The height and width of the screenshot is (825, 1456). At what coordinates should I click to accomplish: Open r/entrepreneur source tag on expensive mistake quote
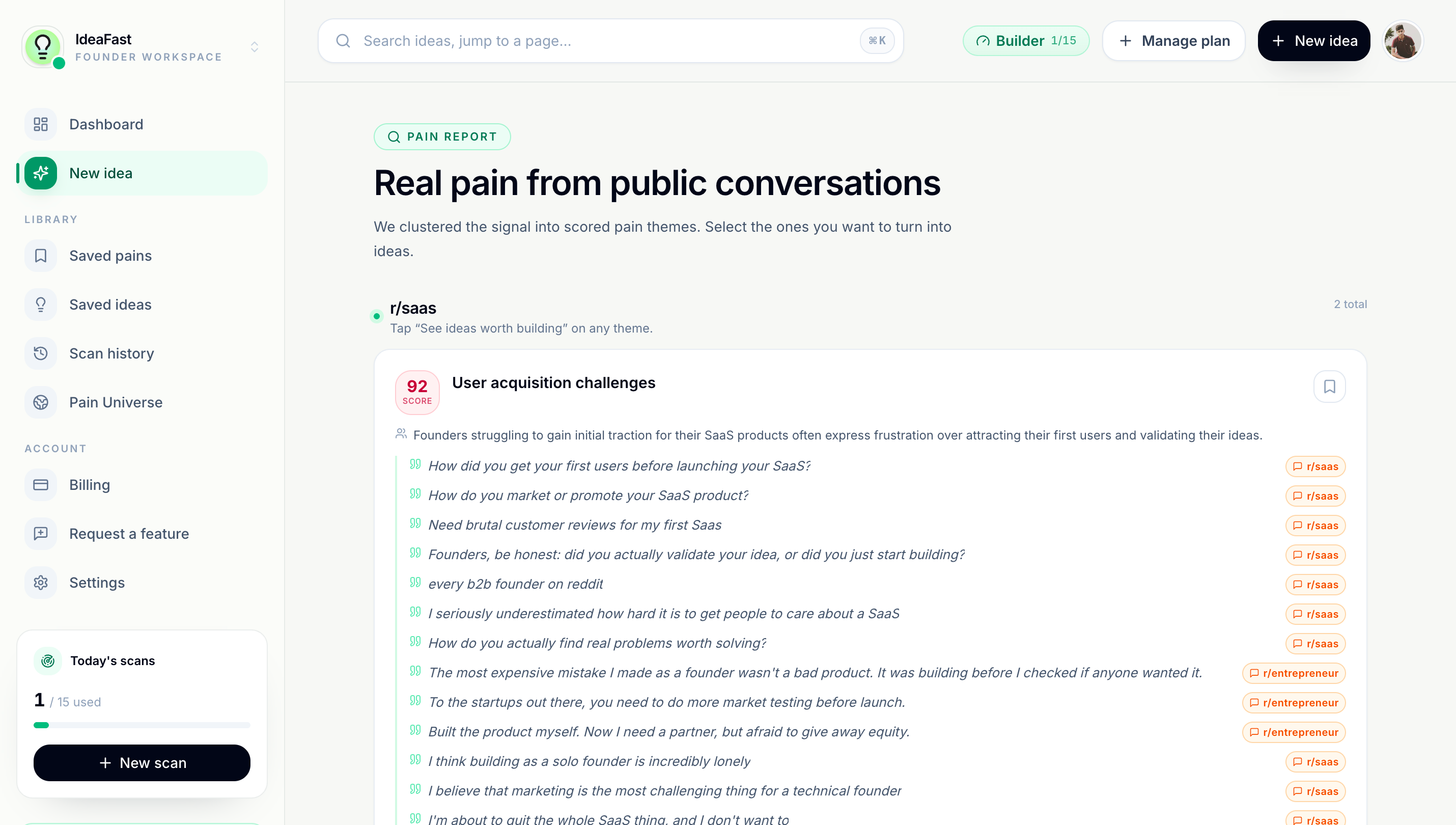tap(1293, 673)
